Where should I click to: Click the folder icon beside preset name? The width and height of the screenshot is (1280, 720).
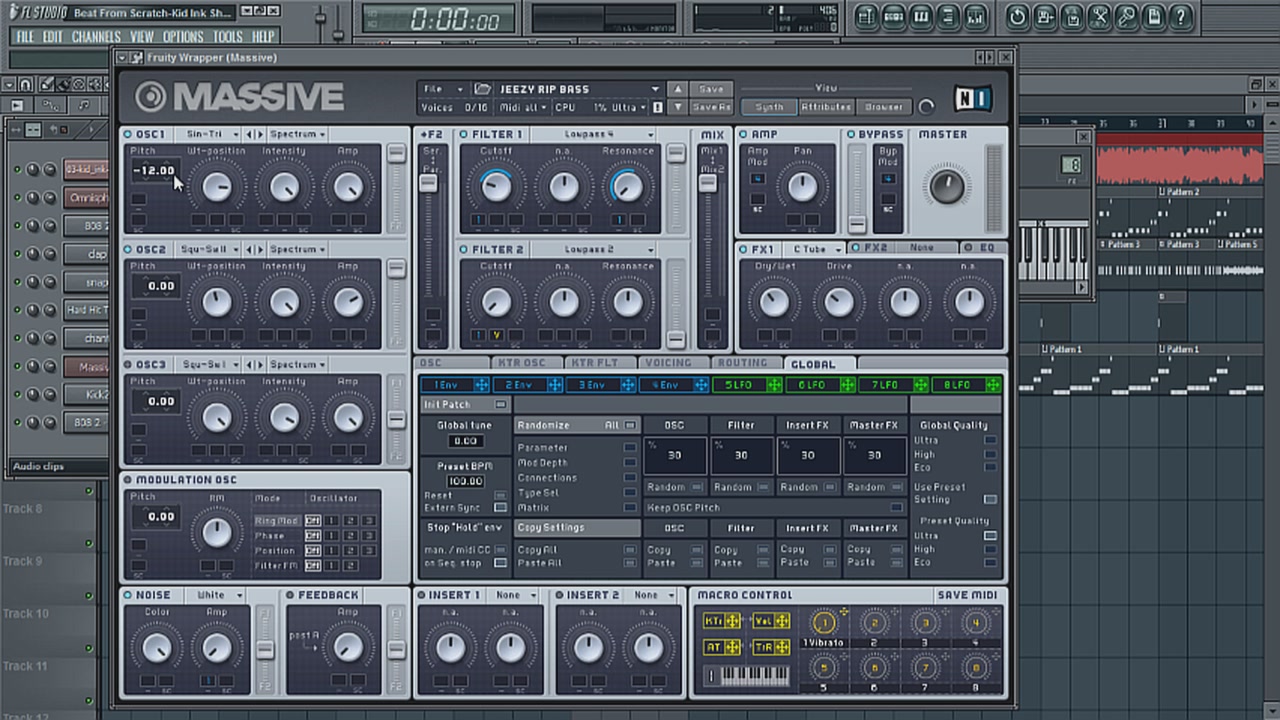point(484,89)
